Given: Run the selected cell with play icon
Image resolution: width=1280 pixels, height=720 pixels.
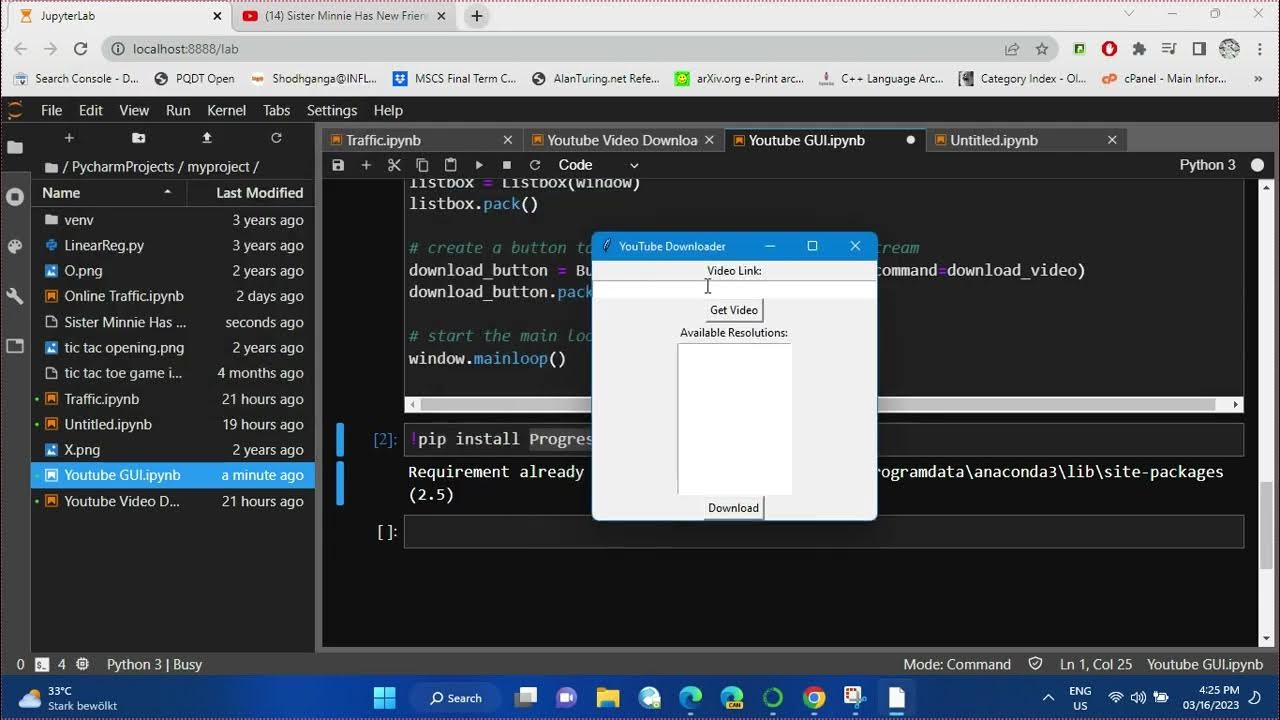Looking at the screenshot, I should 479,165.
